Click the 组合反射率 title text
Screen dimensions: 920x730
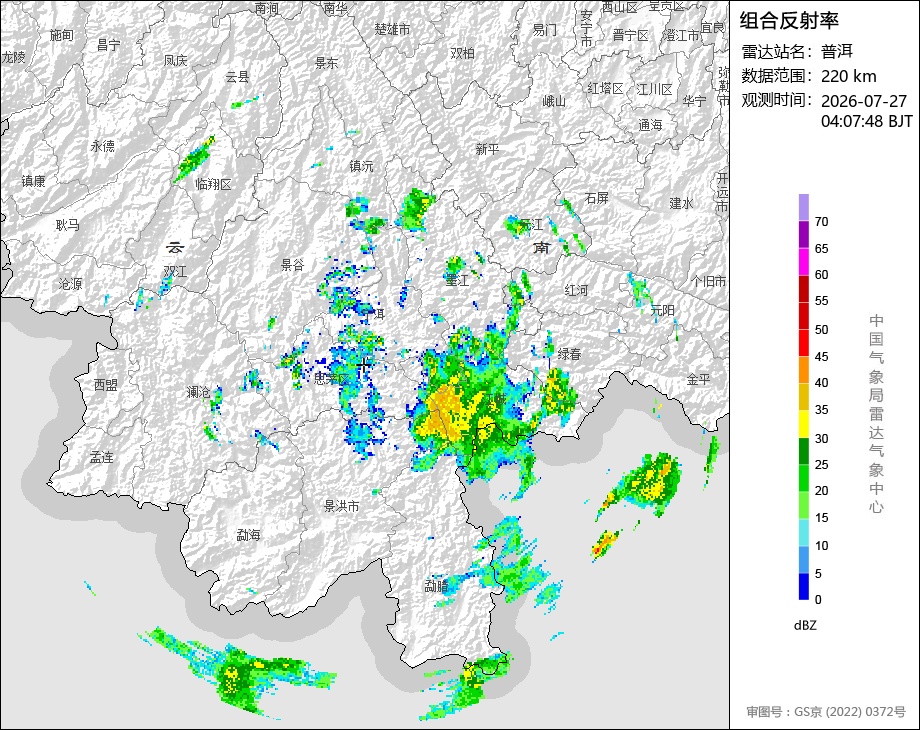(x=789, y=21)
